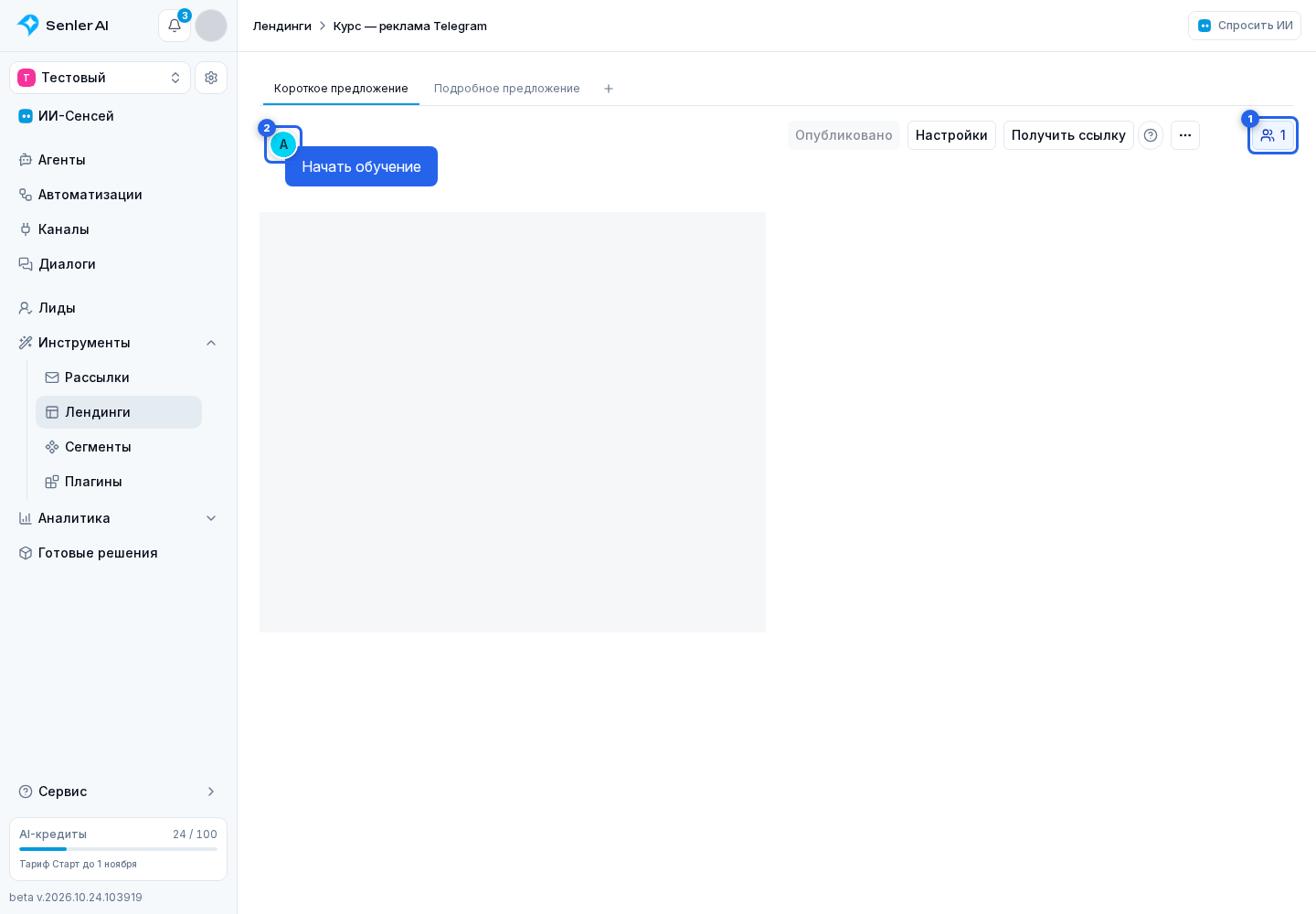The height and width of the screenshot is (914, 1316).
Task: Open the Агенты section
Action: pyautogui.click(x=118, y=160)
